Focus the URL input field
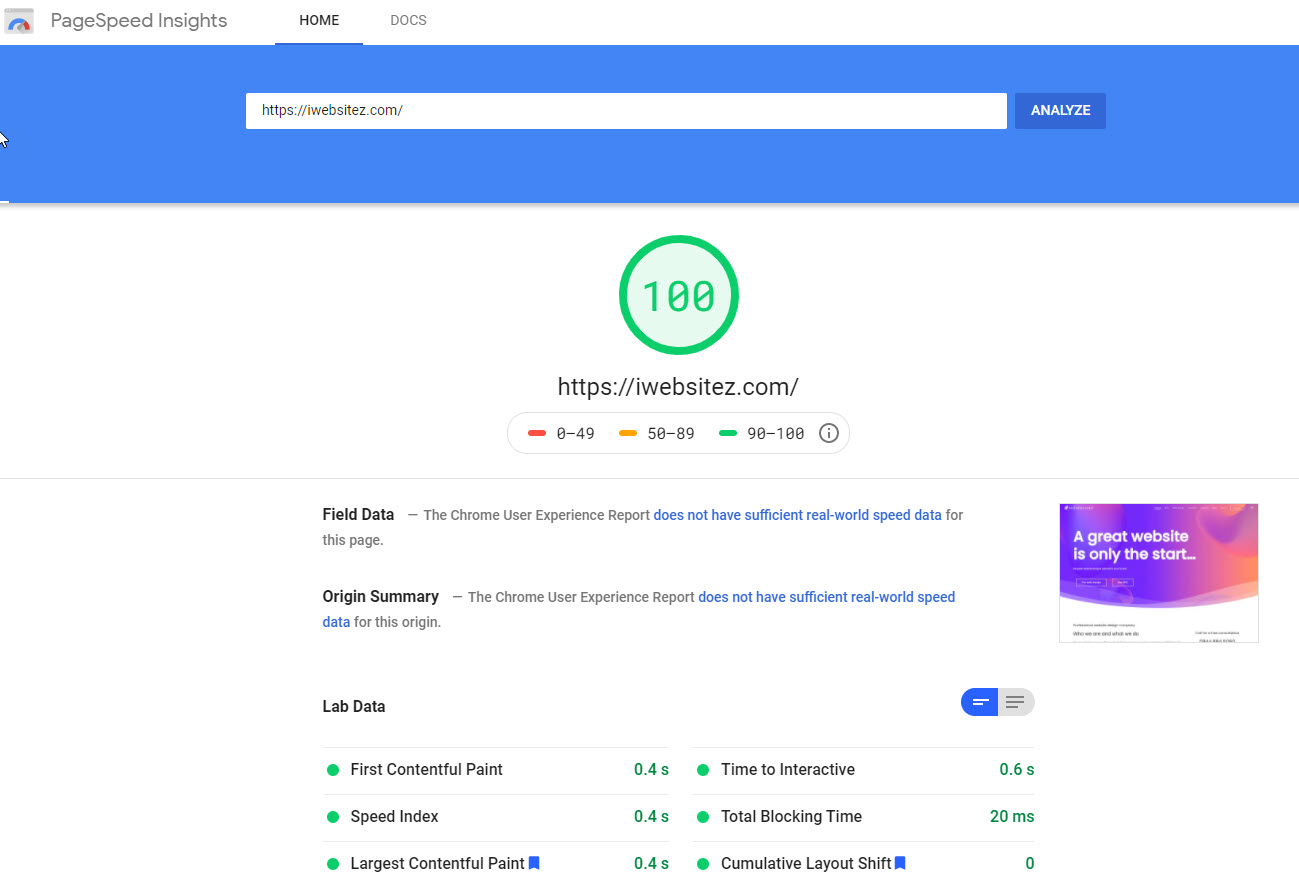Screen dimensions: 1299x886 coord(626,111)
